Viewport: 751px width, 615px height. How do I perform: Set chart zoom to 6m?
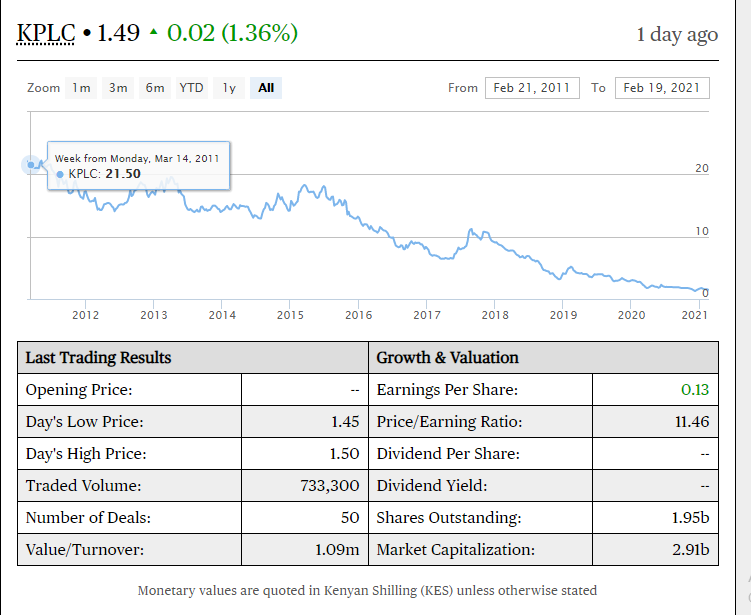point(155,88)
